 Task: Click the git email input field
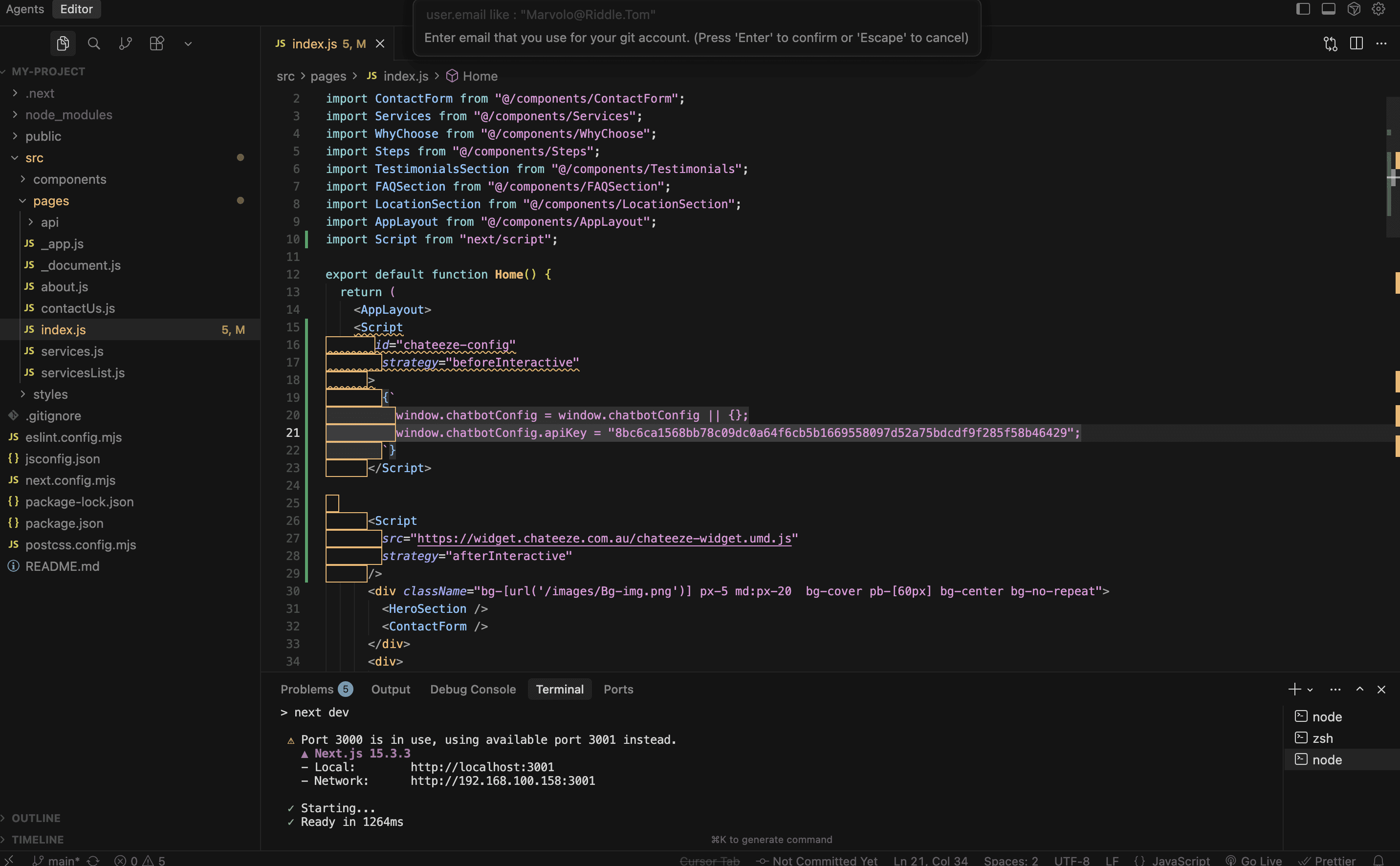(696, 15)
